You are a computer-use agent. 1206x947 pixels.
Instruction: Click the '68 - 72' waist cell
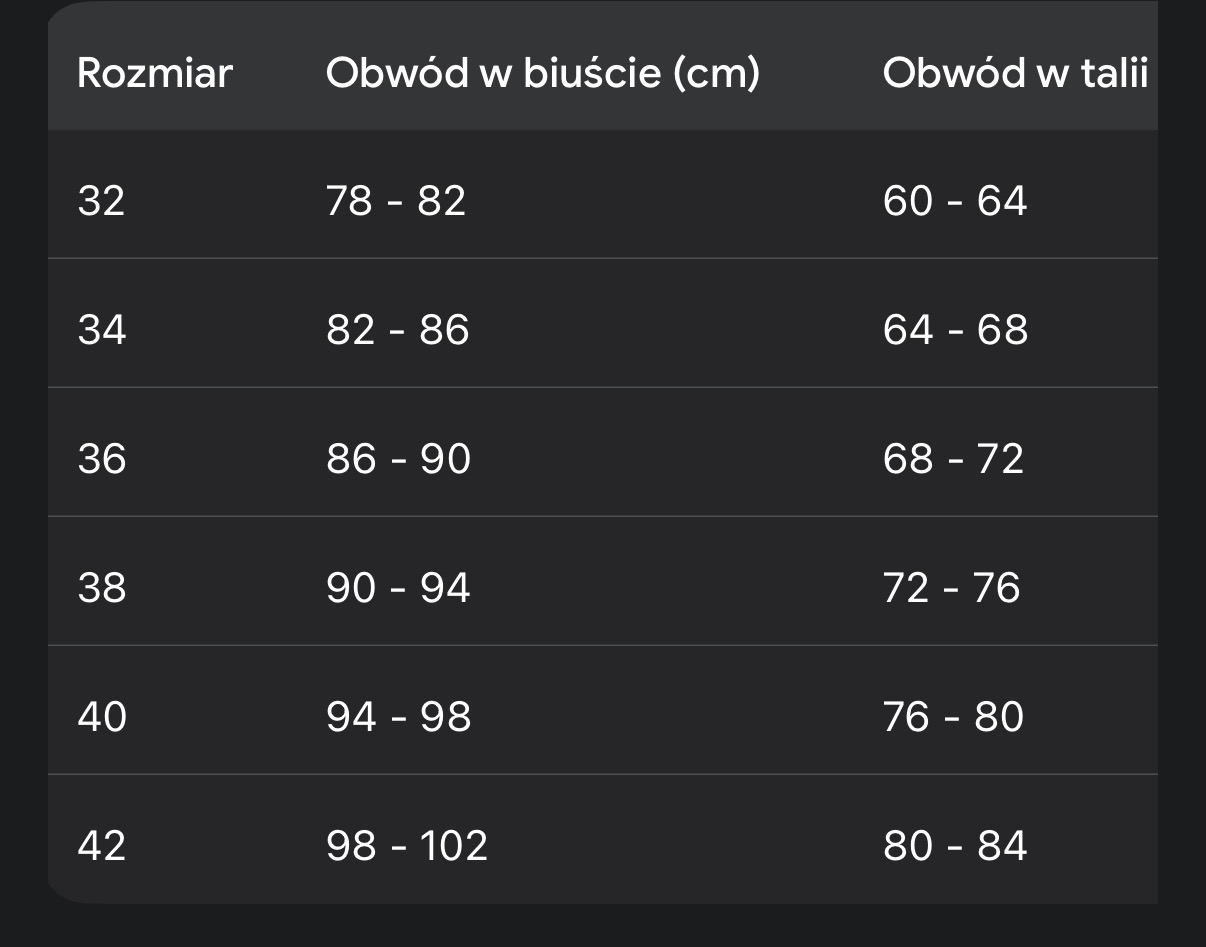point(953,459)
